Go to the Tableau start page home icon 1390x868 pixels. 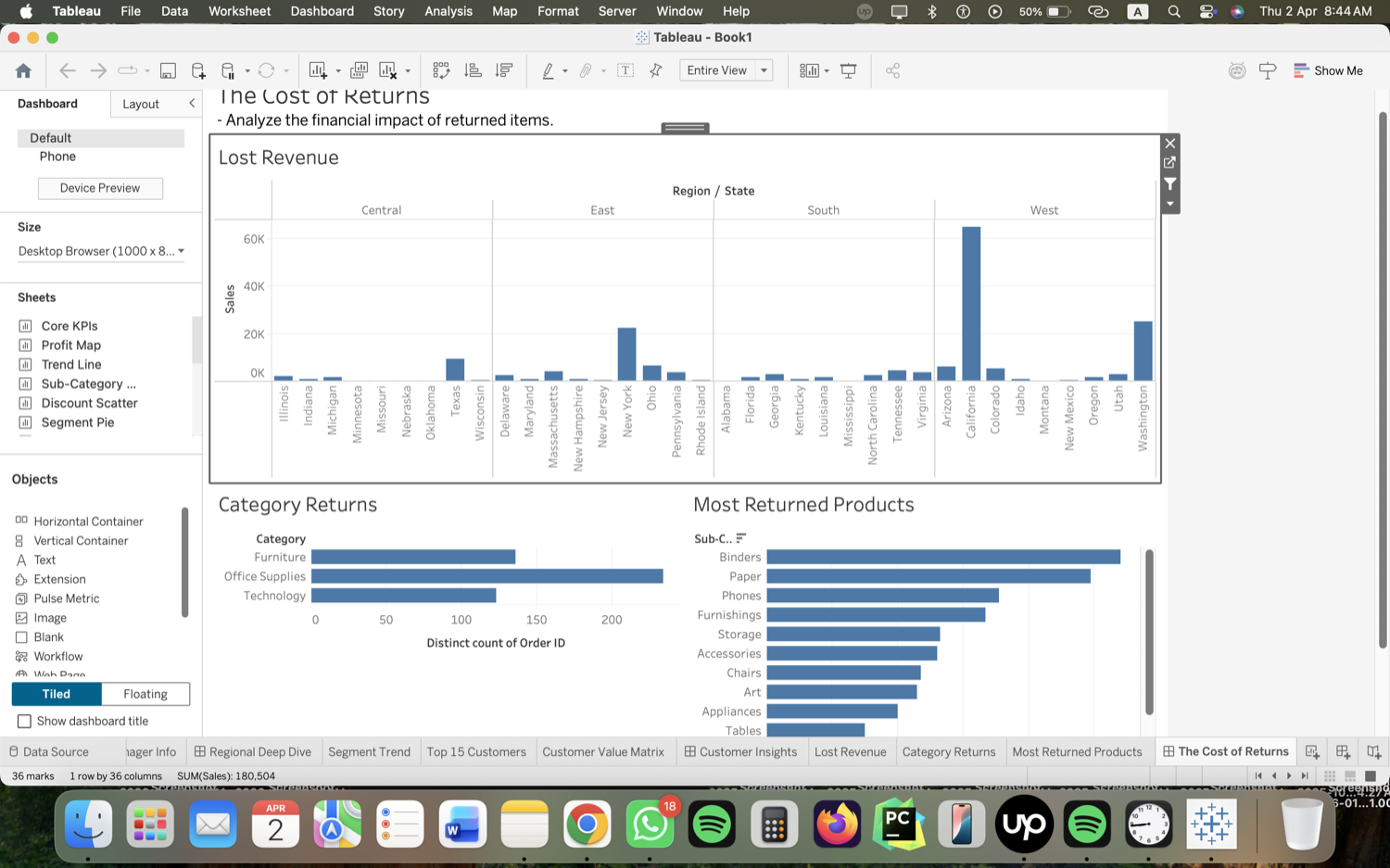click(x=24, y=70)
